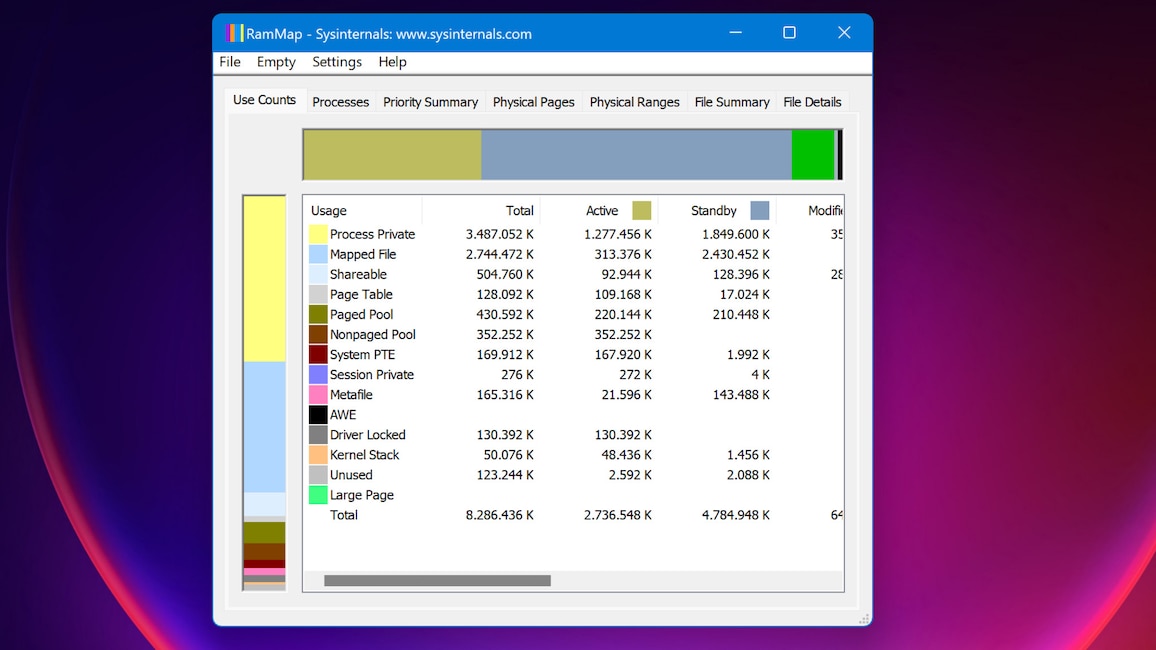
Task: Select the Shareable row label
Action: tap(358, 274)
